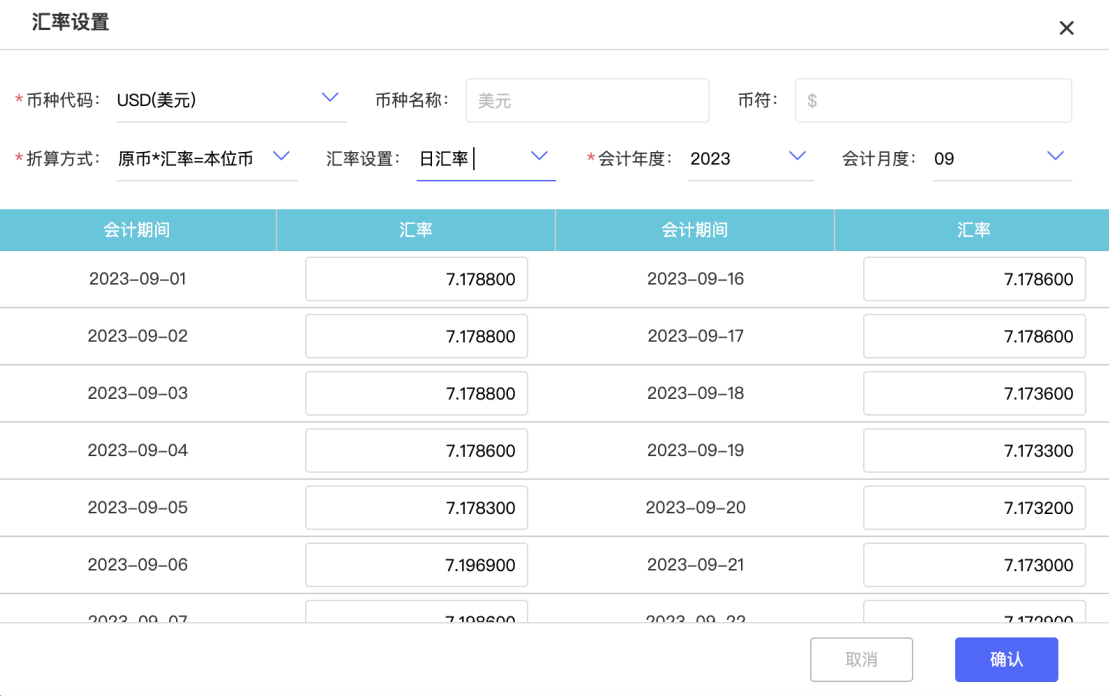
Task: Open the 汇率设置 日汇率 dropdown
Action: [539, 156]
